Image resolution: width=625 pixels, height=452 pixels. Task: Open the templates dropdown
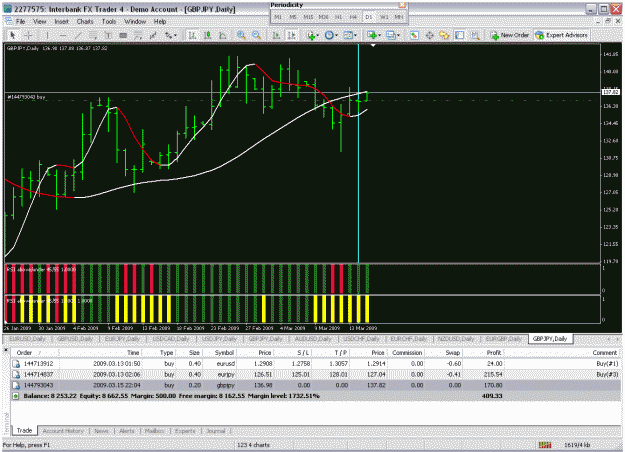(350, 35)
